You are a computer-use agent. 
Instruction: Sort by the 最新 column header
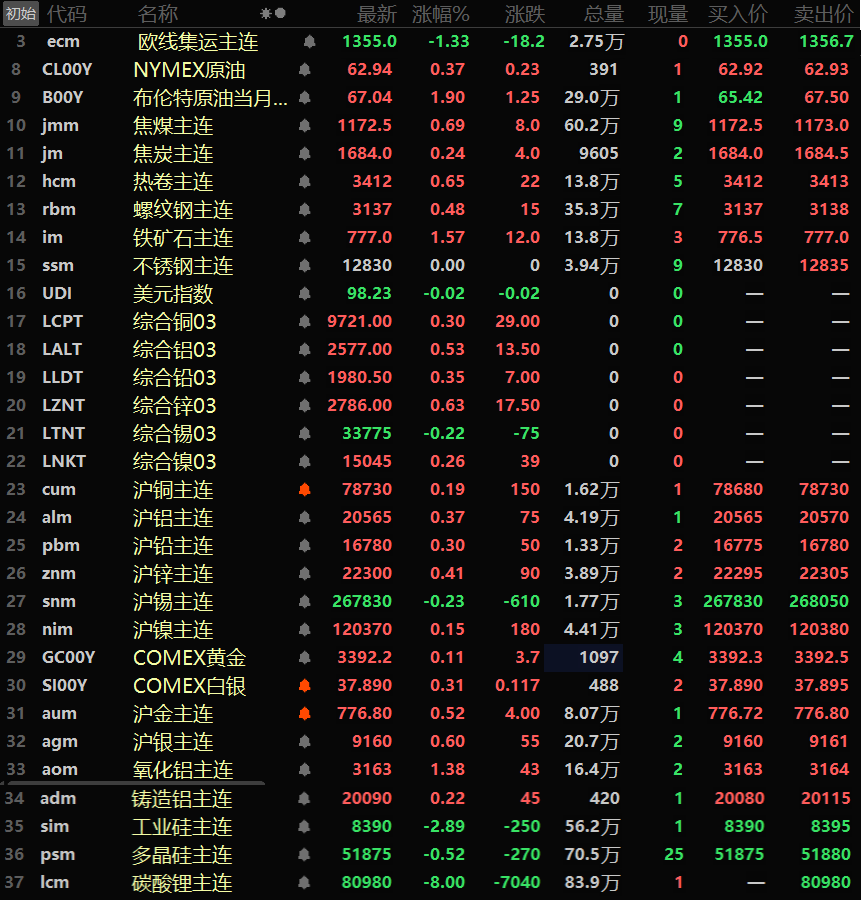(376, 14)
